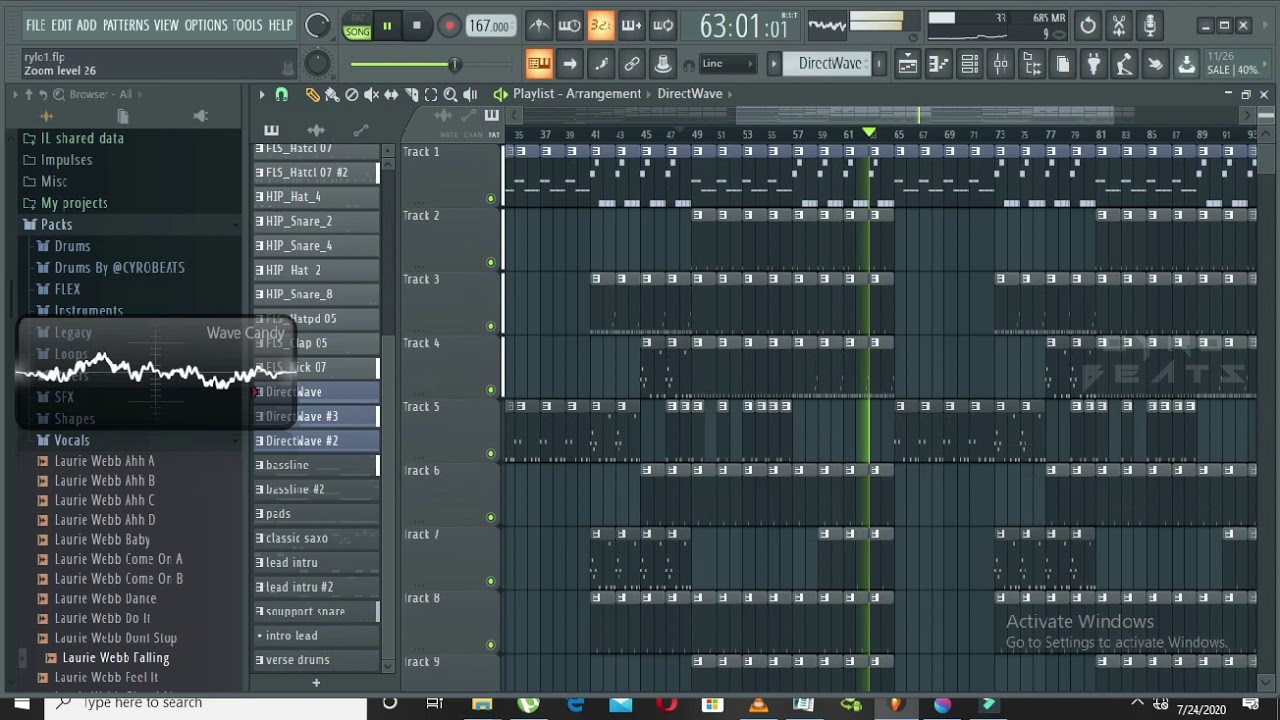The height and width of the screenshot is (720, 1280).
Task: Collapse the Packs folder in browser
Action: click(x=56, y=224)
